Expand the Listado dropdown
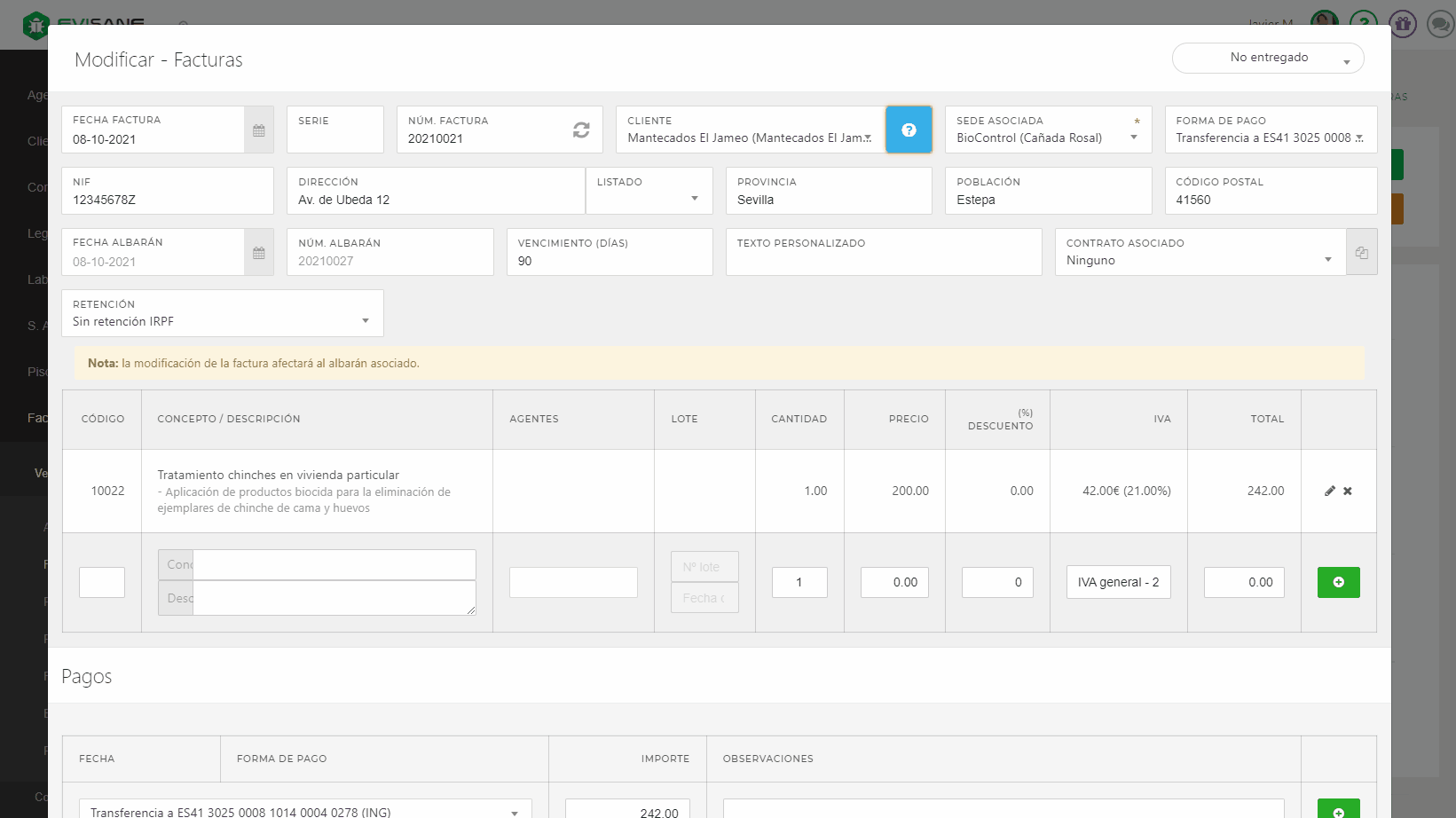Image resolution: width=1456 pixels, height=818 pixels. point(649,199)
